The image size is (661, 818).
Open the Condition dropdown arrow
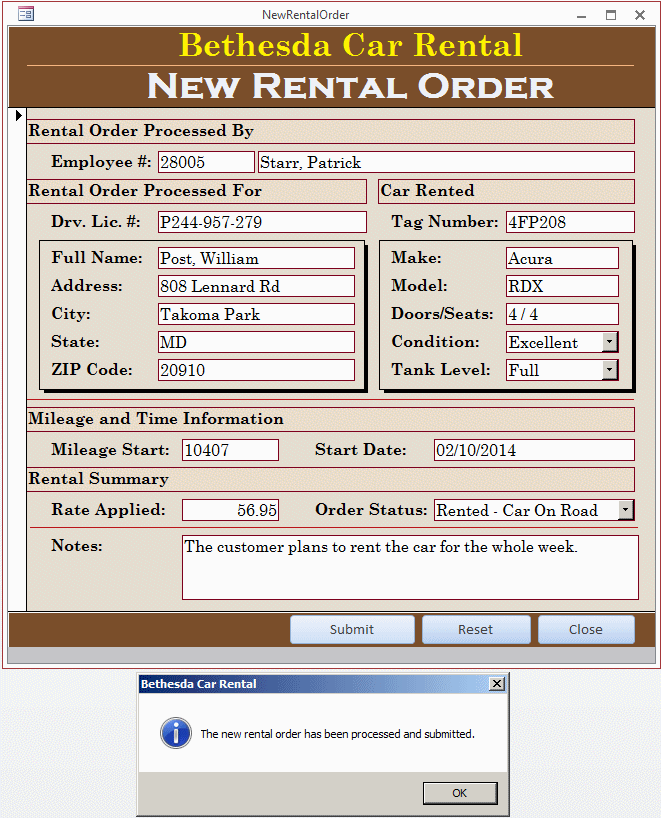(x=610, y=342)
